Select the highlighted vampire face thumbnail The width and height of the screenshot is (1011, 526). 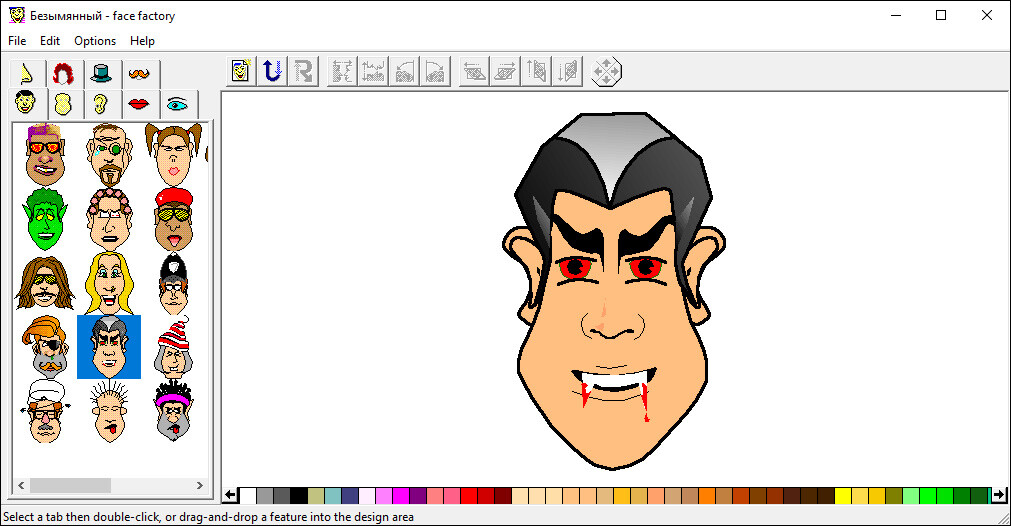109,347
